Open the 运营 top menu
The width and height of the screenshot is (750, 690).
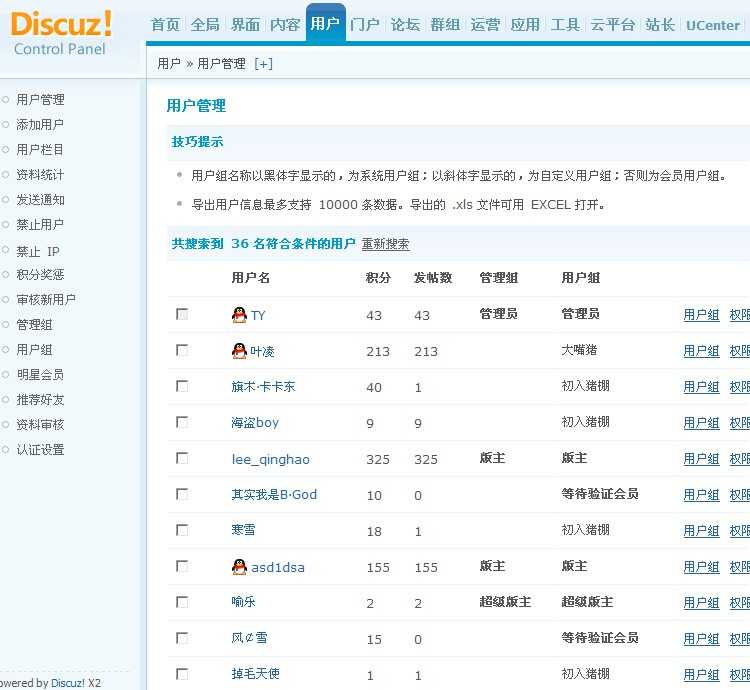click(485, 25)
